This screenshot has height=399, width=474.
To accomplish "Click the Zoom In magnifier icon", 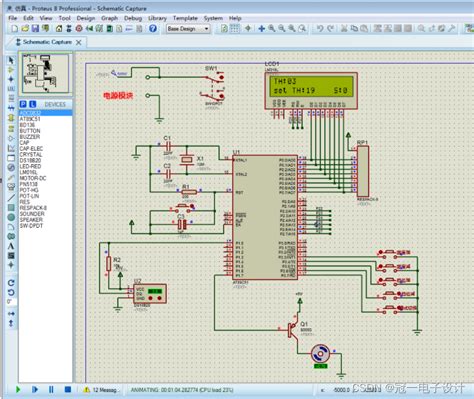I will (x=272, y=29).
